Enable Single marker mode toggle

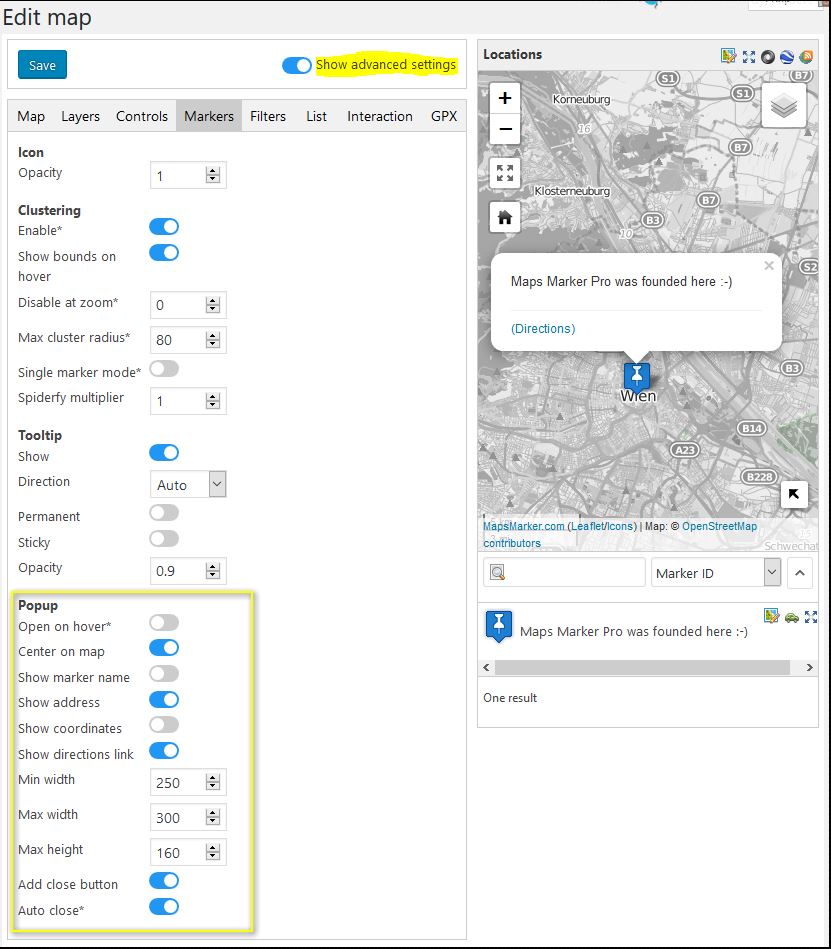[x=164, y=369]
